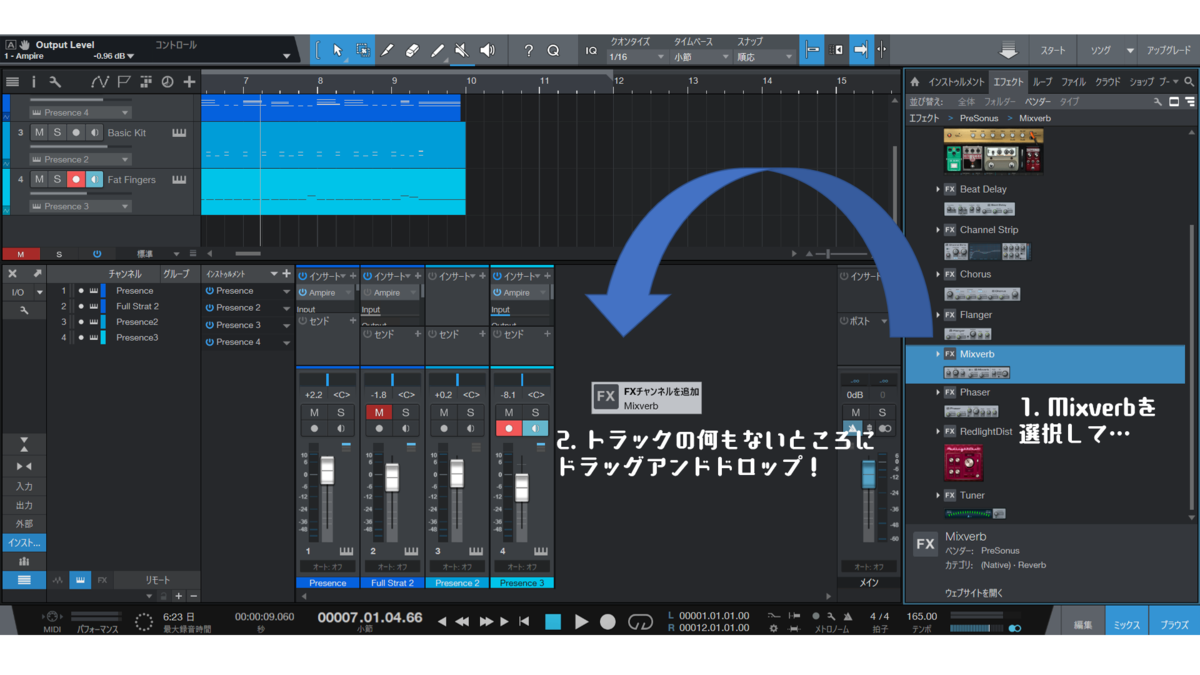Switch to Shop browser tab
1200x675 pixels.
click(1141, 82)
